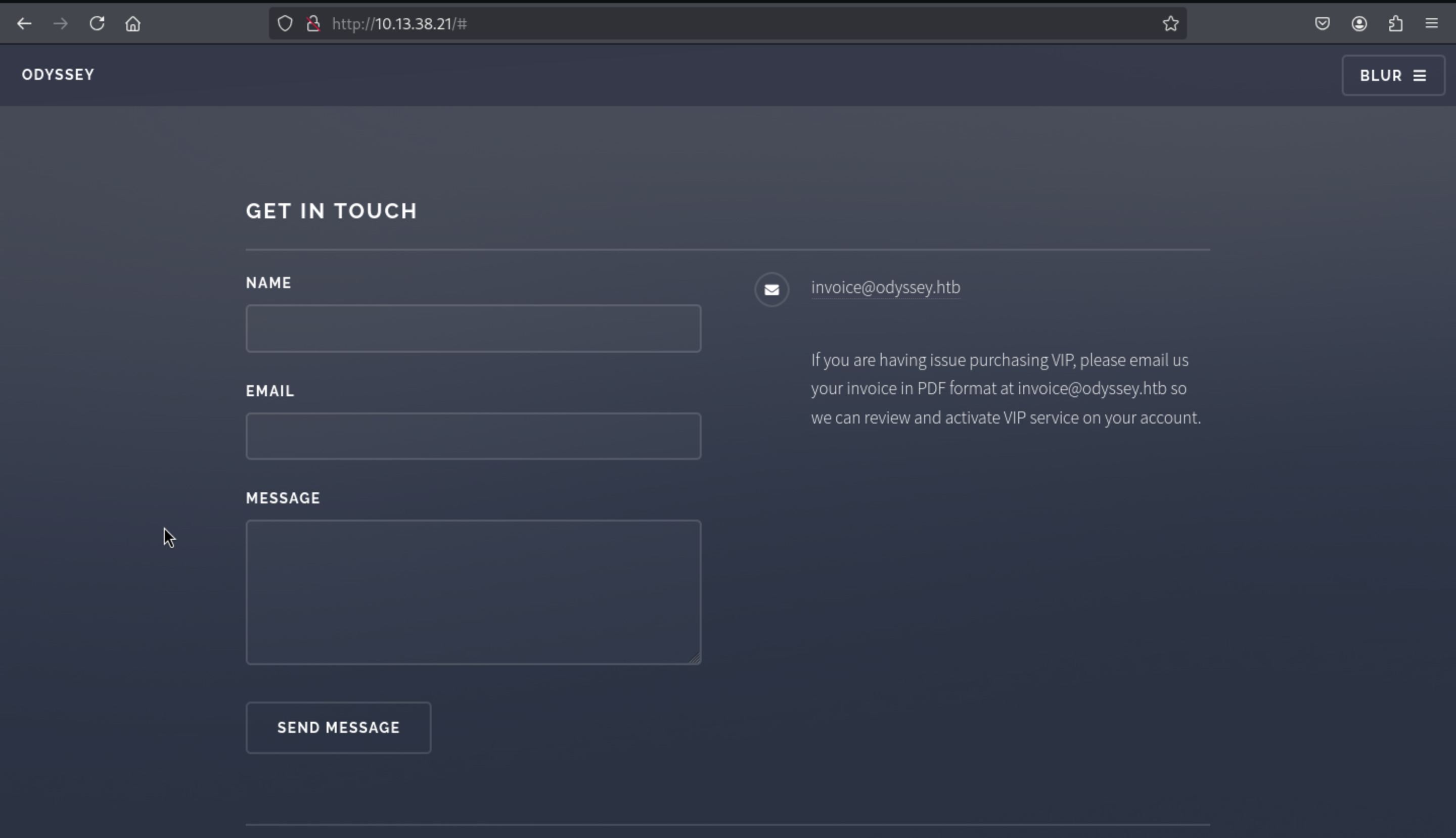Go to browser home page

tap(133, 24)
